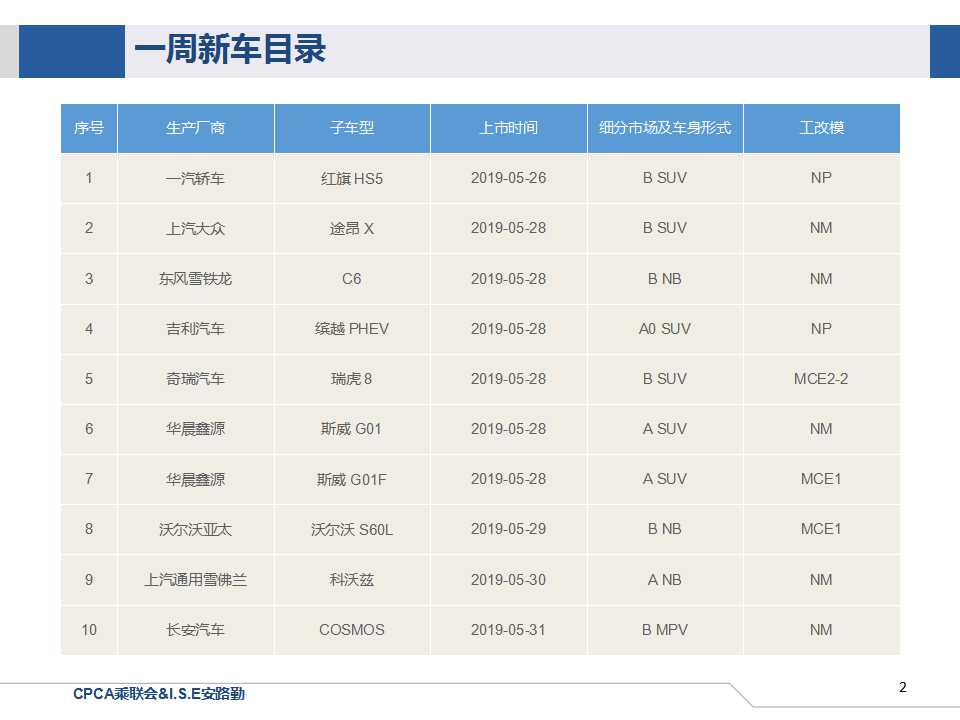The image size is (960, 720).
Task: Click the 工改模 column header
Action: 822,128
